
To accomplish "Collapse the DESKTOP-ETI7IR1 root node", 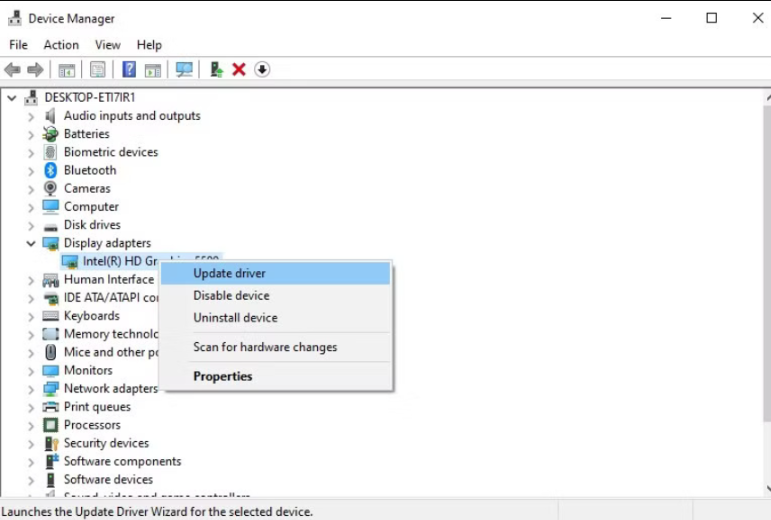I will tap(12, 97).
